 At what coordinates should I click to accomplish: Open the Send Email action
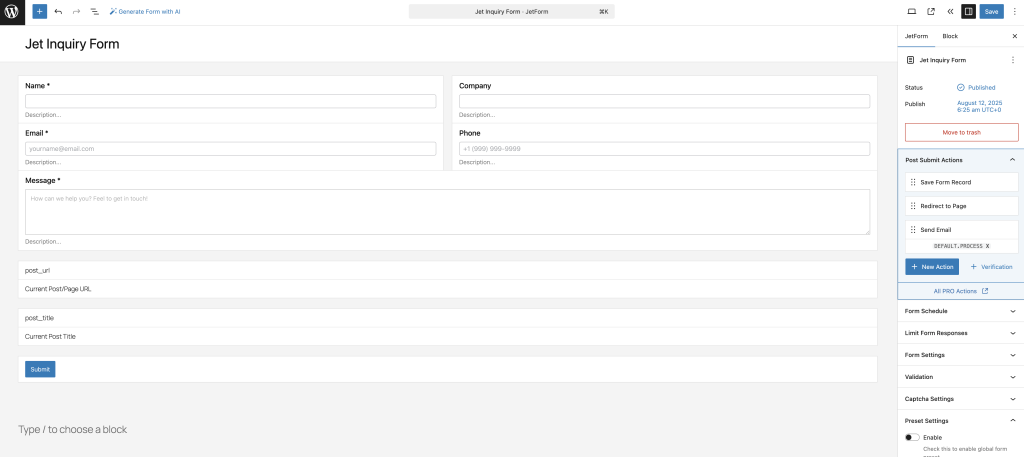[x=961, y=230]
